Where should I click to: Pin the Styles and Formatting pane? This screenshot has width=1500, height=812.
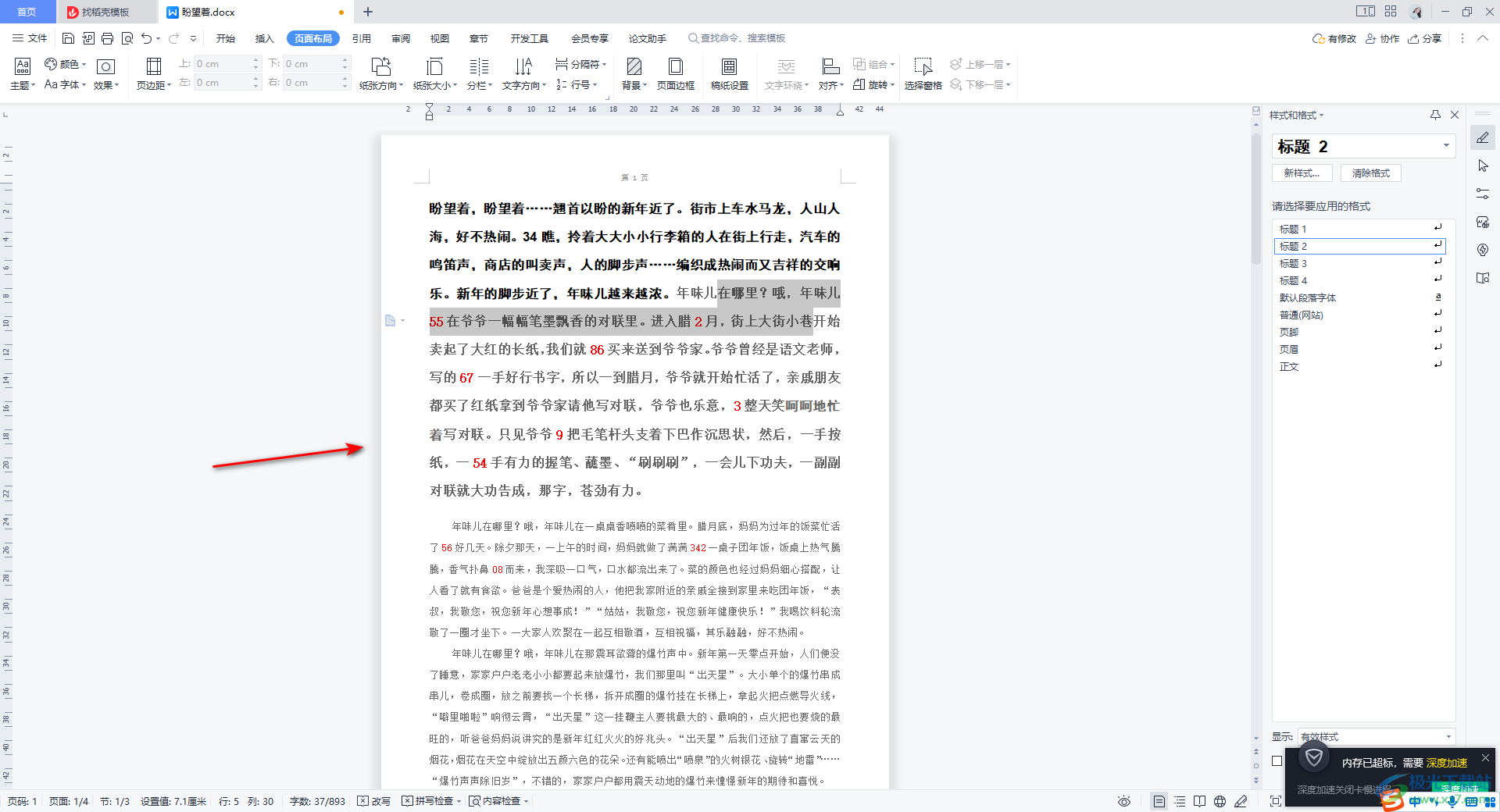click(1435, 115)
